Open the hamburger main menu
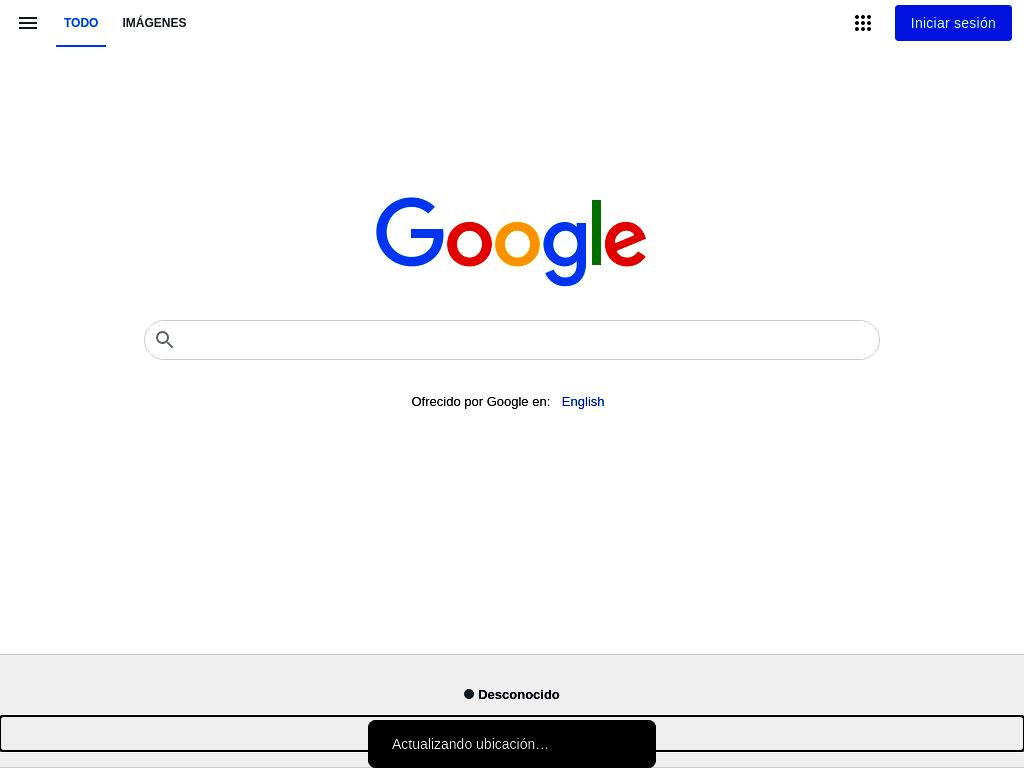1024x768 pixels. tap(27, 23)
